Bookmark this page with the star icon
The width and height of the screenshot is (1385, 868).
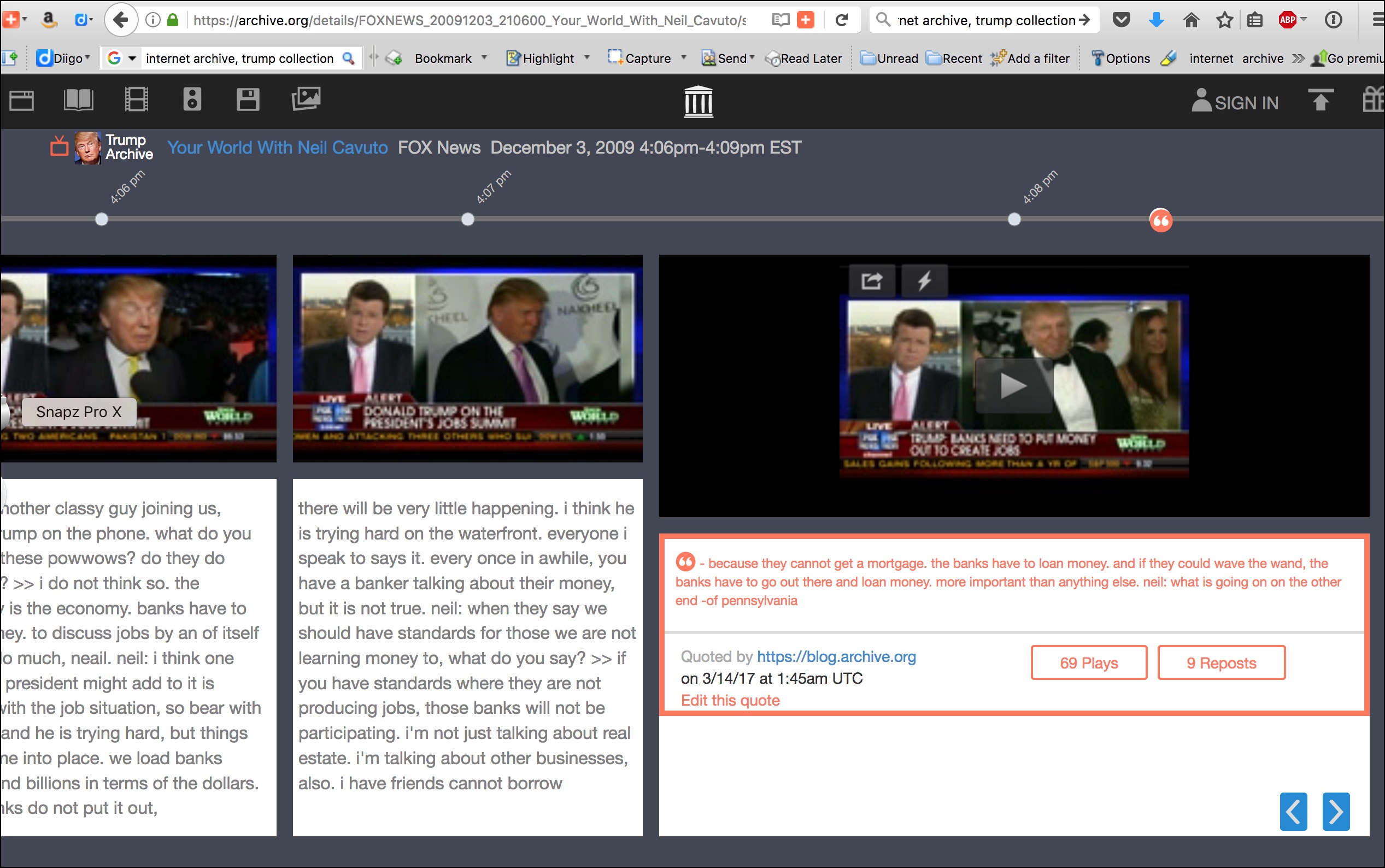(1224, 20)
